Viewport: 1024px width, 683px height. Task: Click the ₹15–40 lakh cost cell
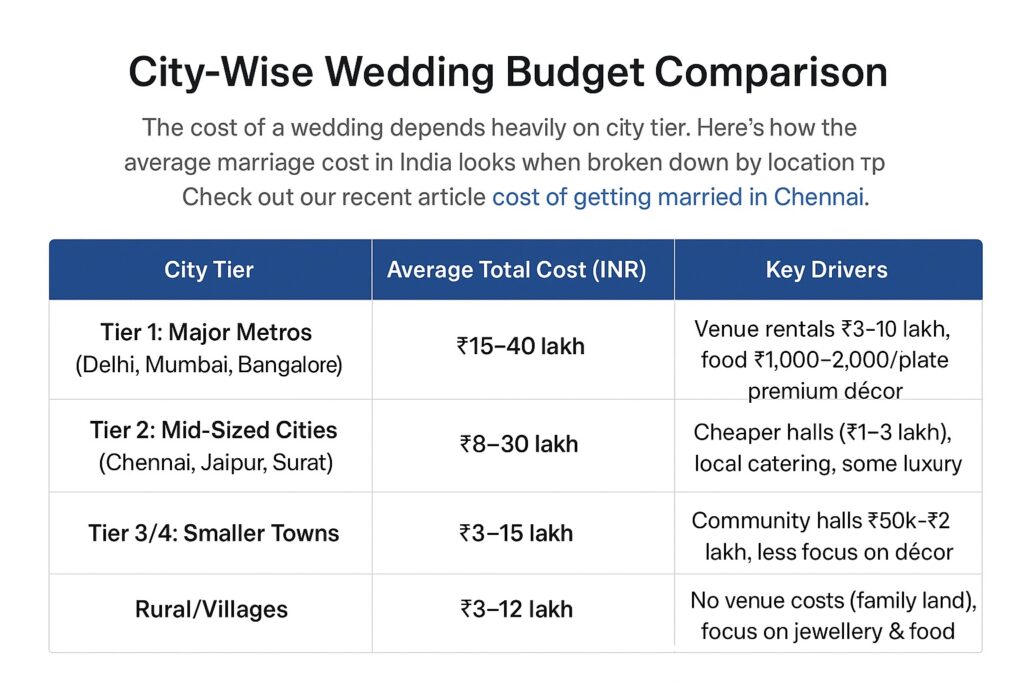(520, 347)
